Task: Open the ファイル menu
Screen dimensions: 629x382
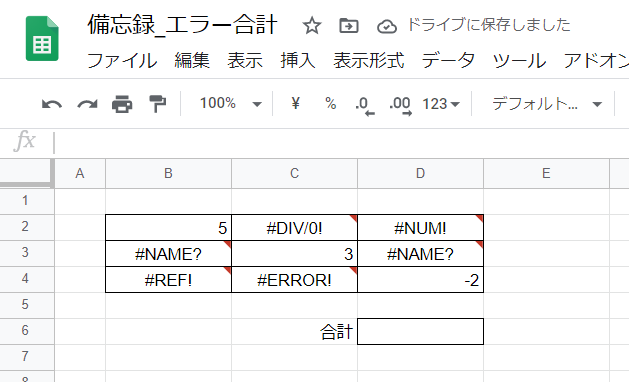Action: pyautogui.click(x=122, y=61)
